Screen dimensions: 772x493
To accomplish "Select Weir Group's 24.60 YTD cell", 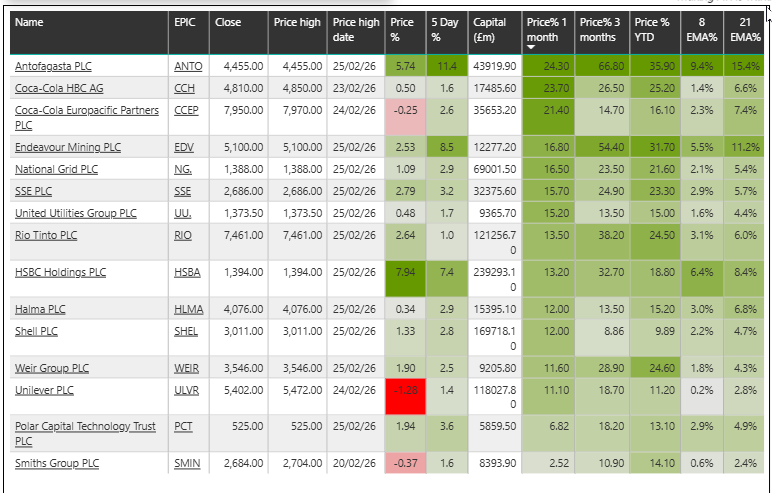I will point(655,368).
